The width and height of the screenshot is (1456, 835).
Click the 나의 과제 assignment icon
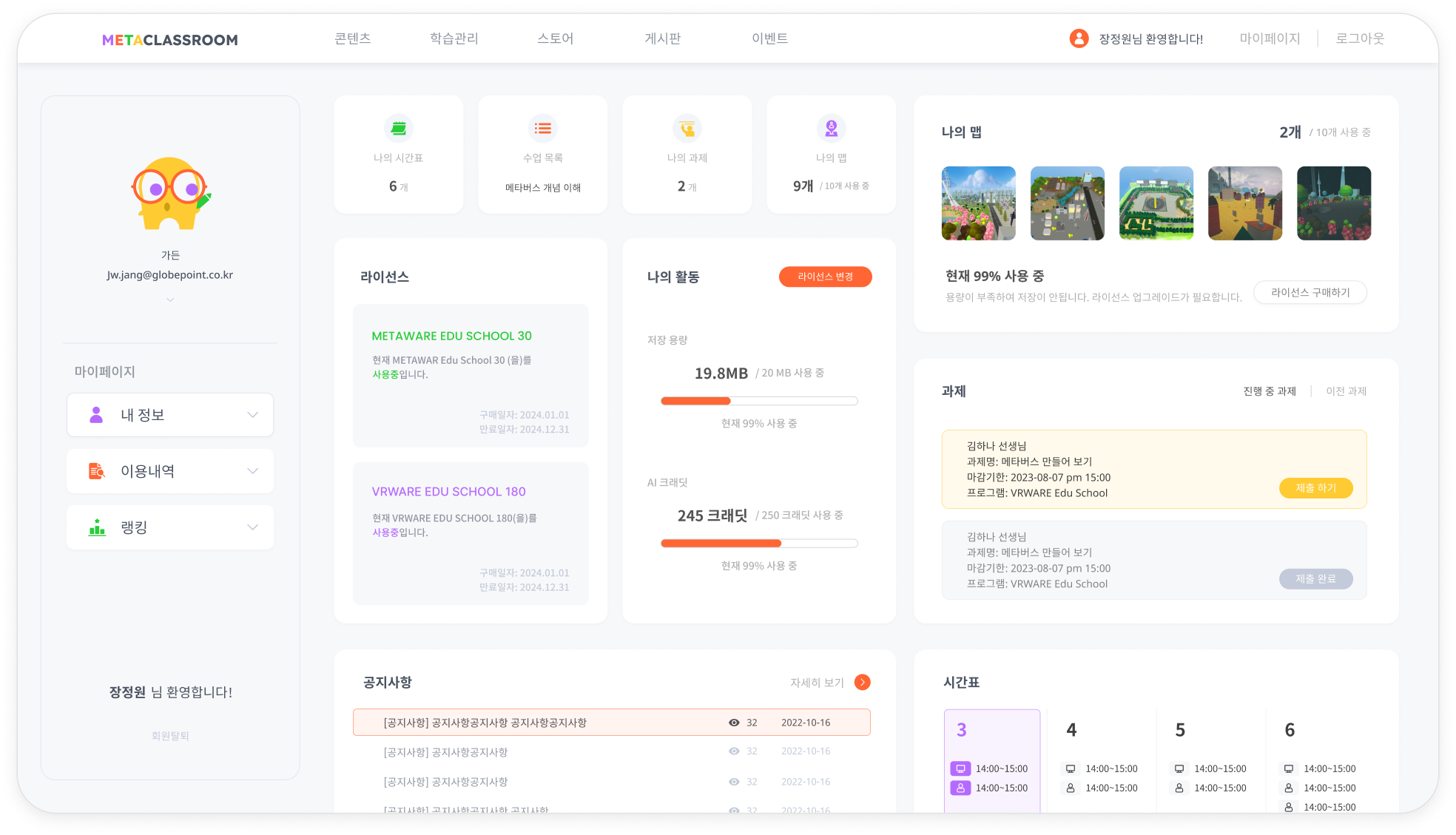(687, 129)
